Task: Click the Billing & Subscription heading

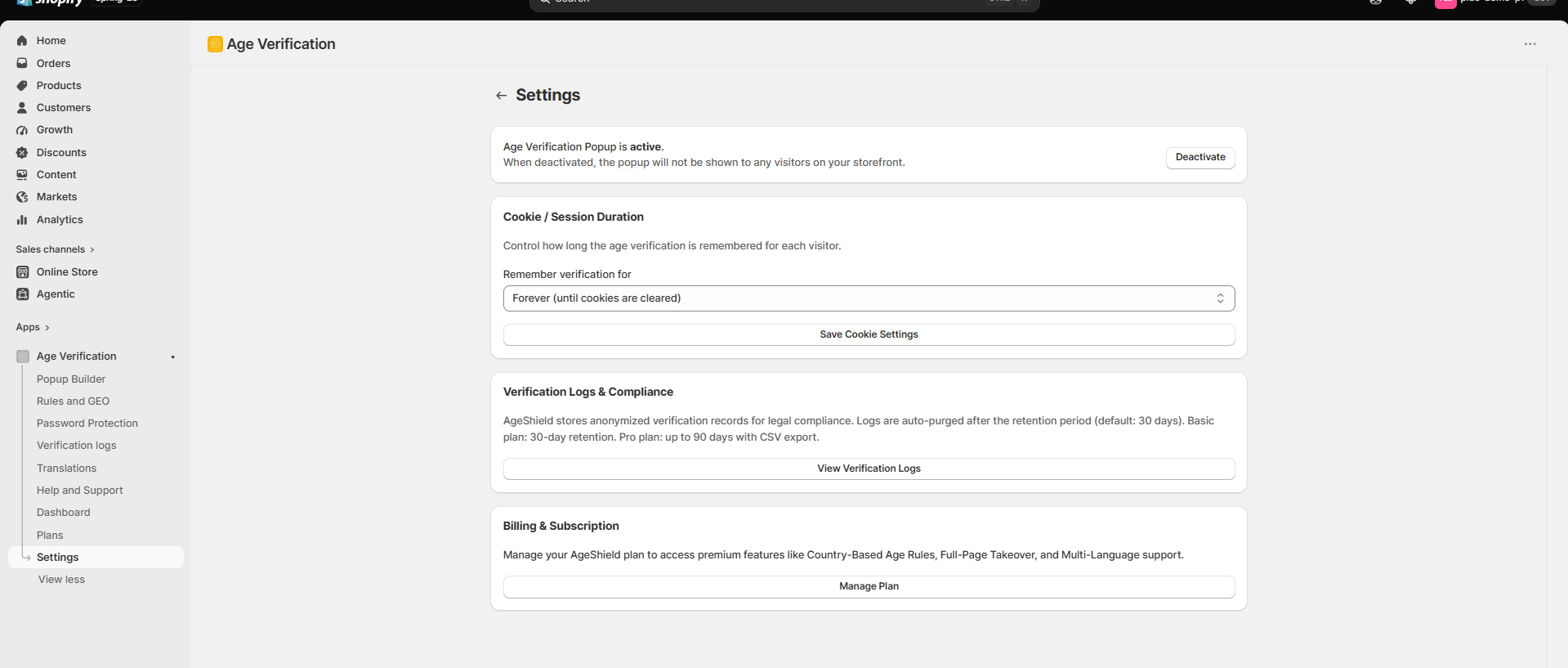Action: 561,526
